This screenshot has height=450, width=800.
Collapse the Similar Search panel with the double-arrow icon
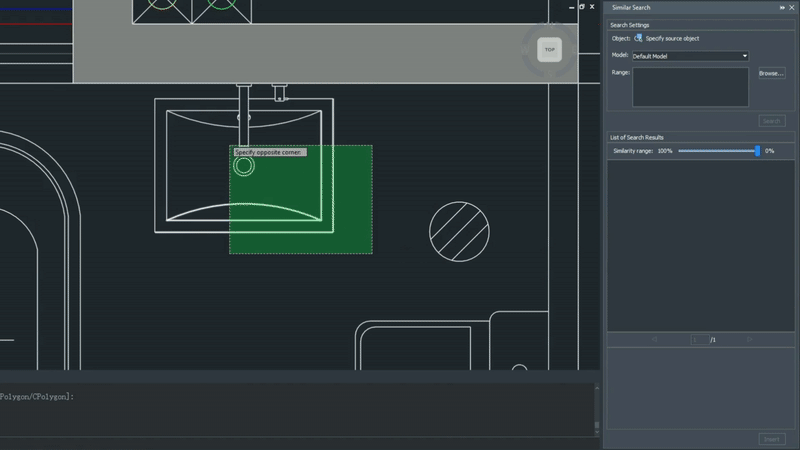(x=782, y=7)
